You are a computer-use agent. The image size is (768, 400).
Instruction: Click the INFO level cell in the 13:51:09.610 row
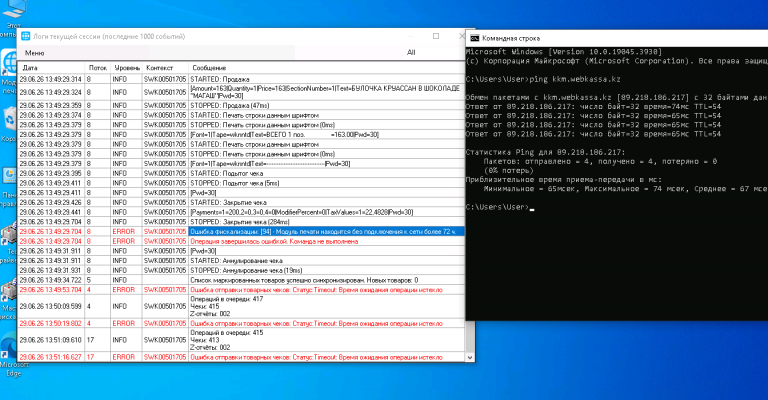point(126,340)
